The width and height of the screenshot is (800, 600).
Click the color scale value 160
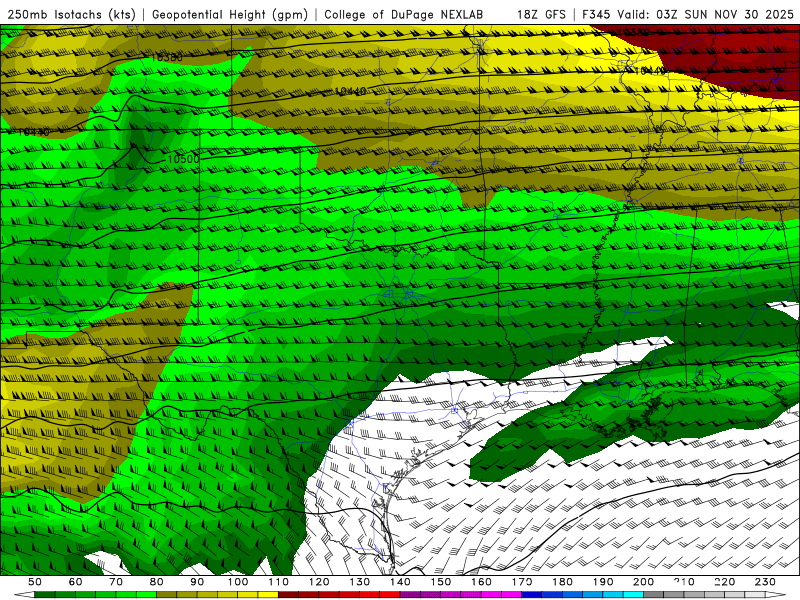pos(481,582)
